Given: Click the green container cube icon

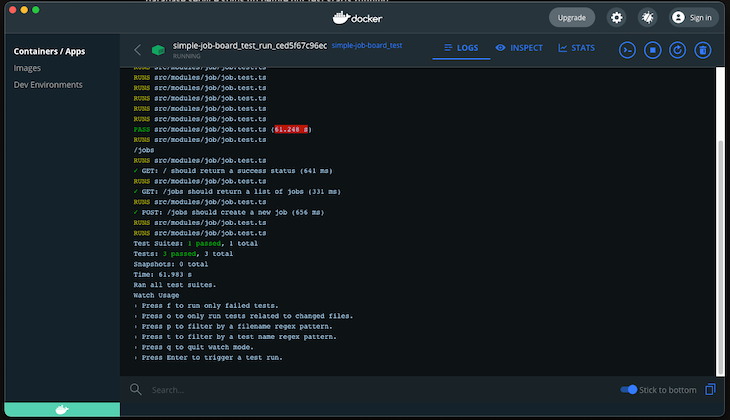Looking at the screenshot, I should point(157,49).
